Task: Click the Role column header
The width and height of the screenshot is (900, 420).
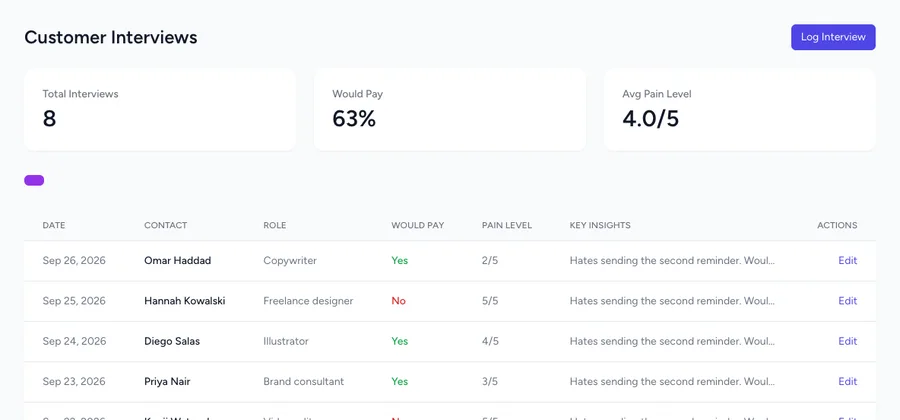Action: 274,225
